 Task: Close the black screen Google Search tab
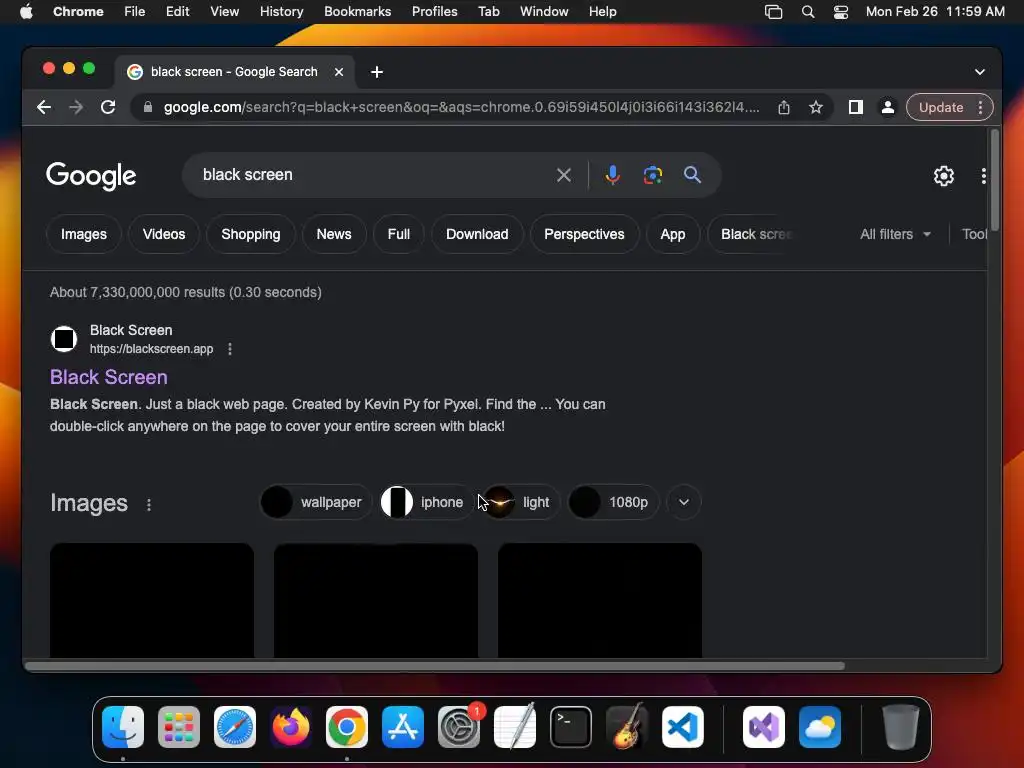point(339,72)
